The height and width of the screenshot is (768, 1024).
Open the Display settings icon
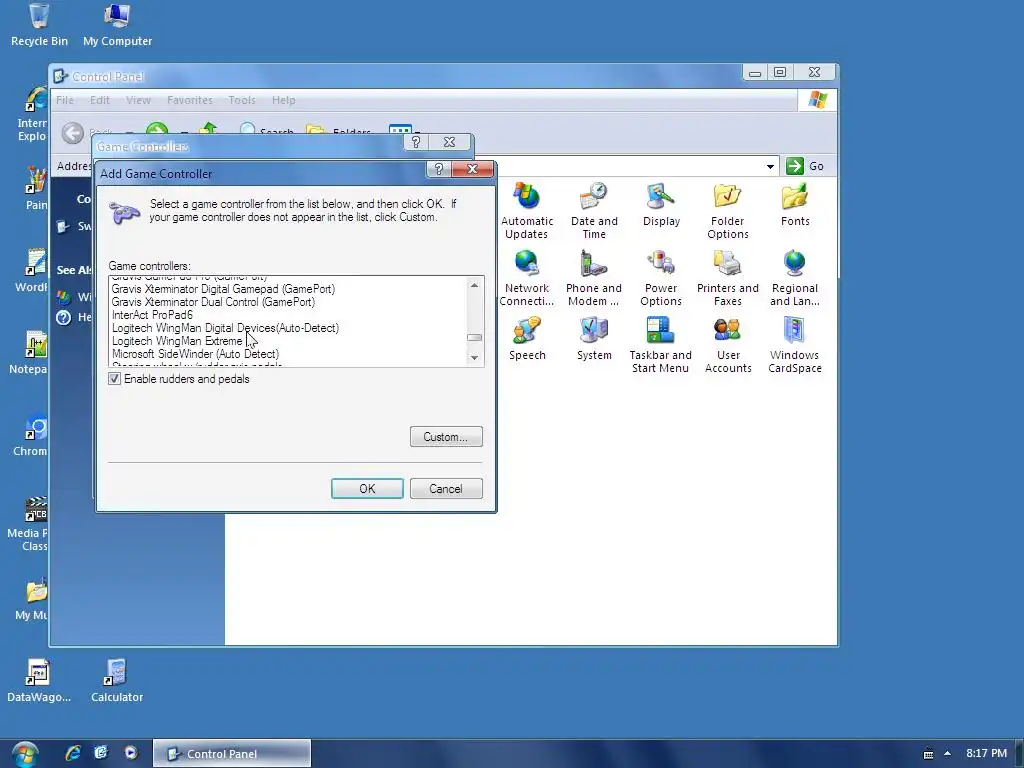point(661,204)
